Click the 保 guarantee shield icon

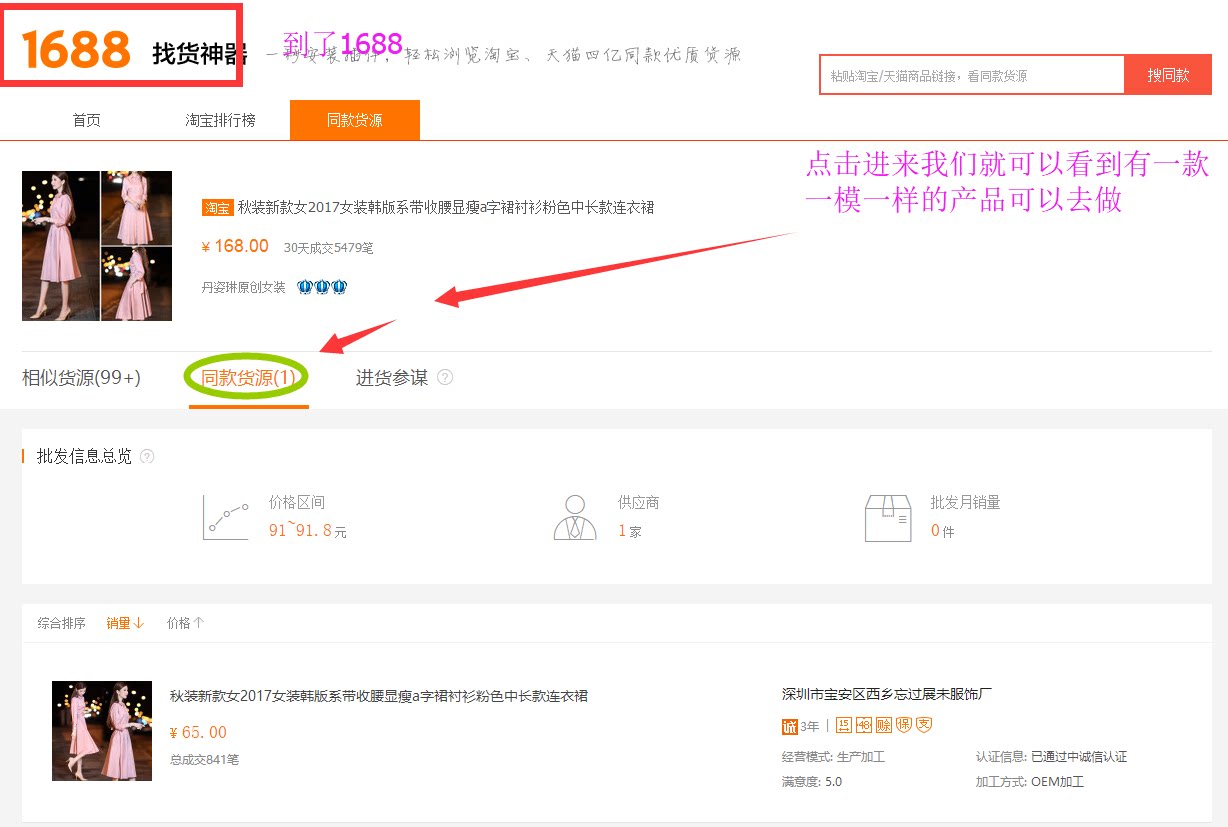coord(904,725)
